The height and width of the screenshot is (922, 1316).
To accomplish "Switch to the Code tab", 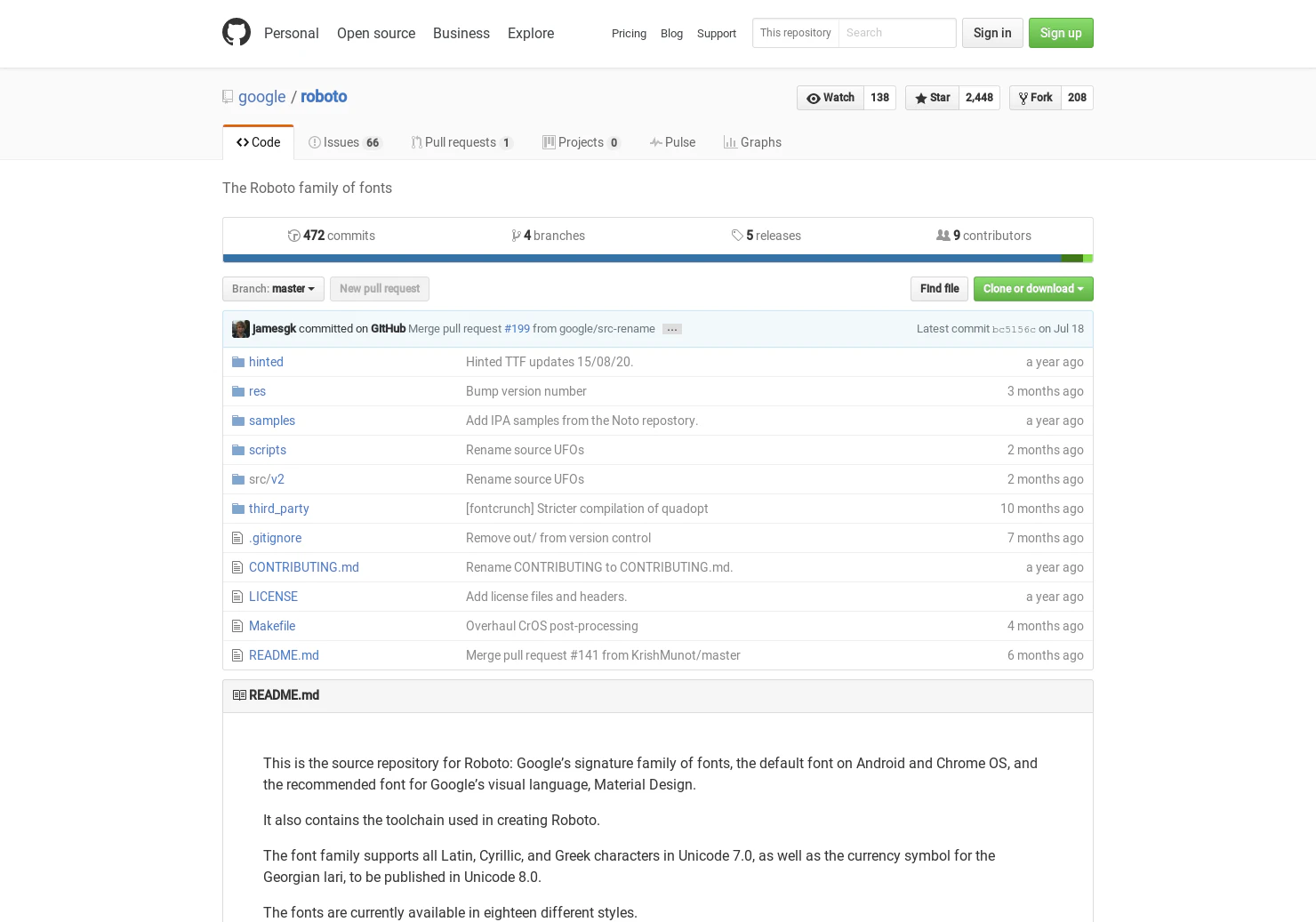I will click(258, 142).
